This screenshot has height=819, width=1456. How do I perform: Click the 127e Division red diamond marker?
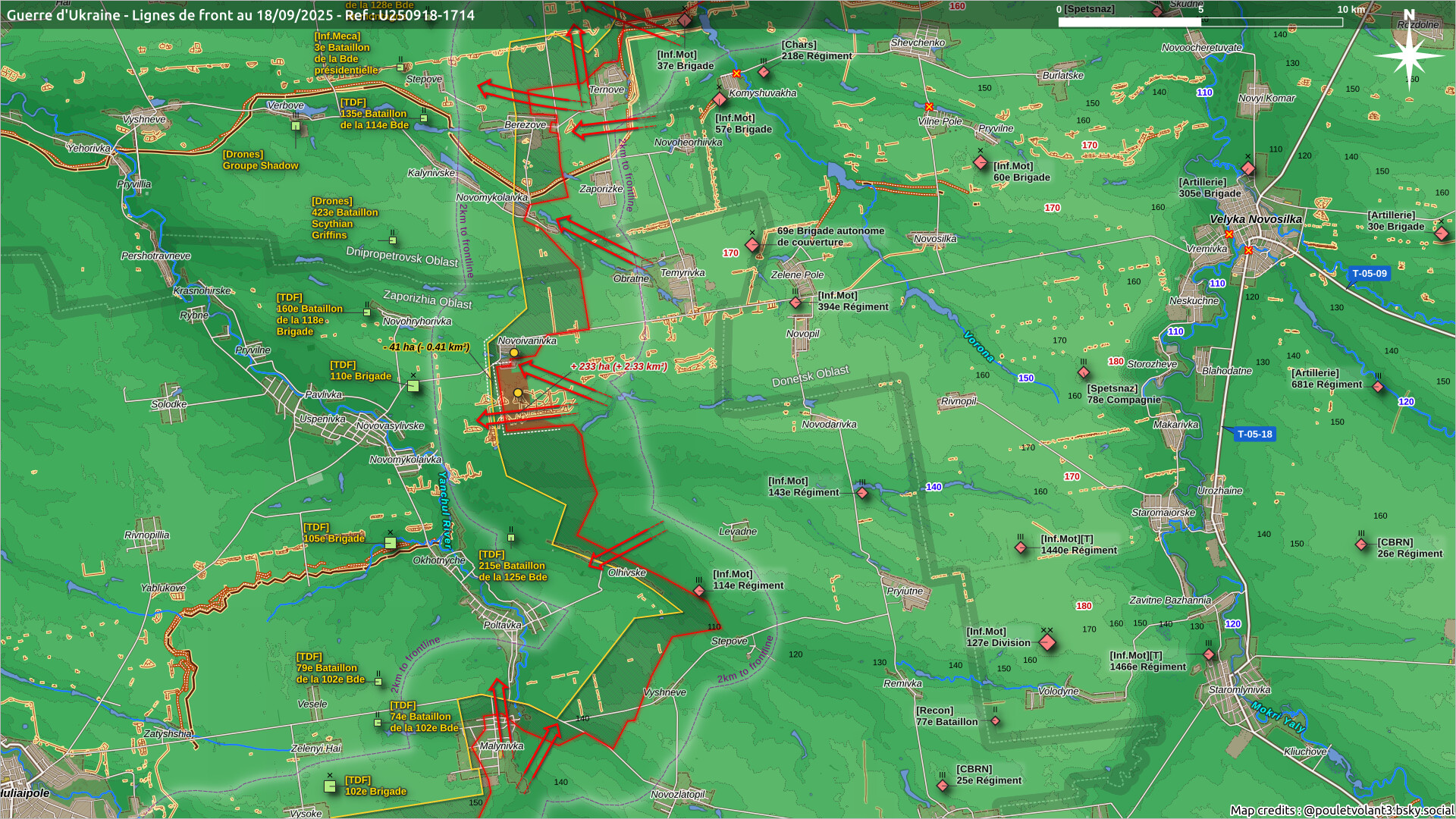click(x=1047, y=643)
